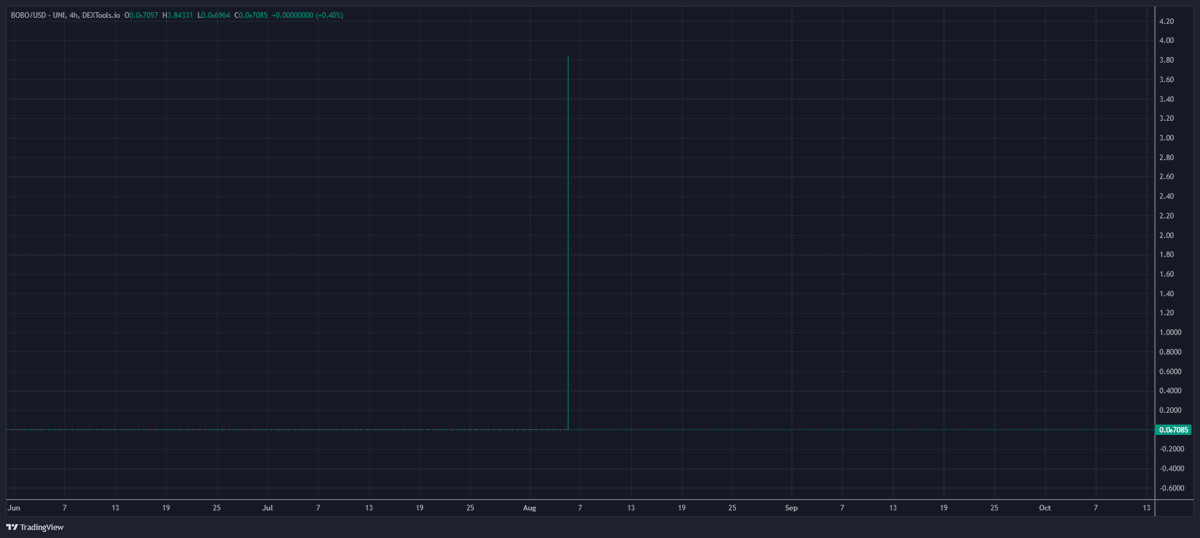Click the green current price label 0.0x7085
Viewport: 1200px width, 538px height.
[1173, 430]
